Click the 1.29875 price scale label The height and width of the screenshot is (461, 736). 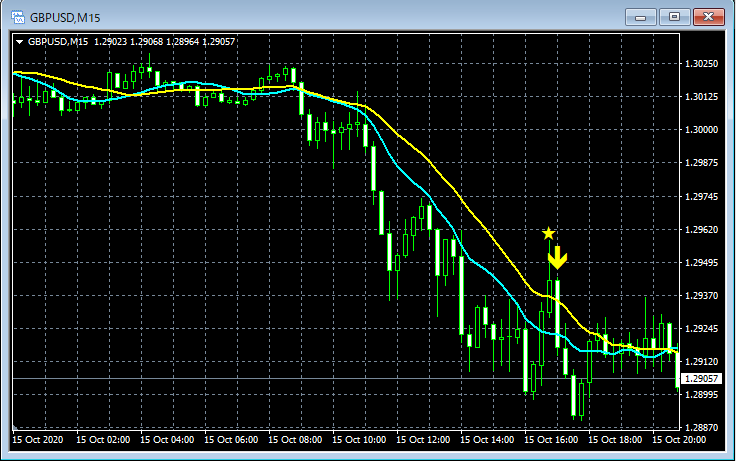pyautogui.click(x=701, y=163)
